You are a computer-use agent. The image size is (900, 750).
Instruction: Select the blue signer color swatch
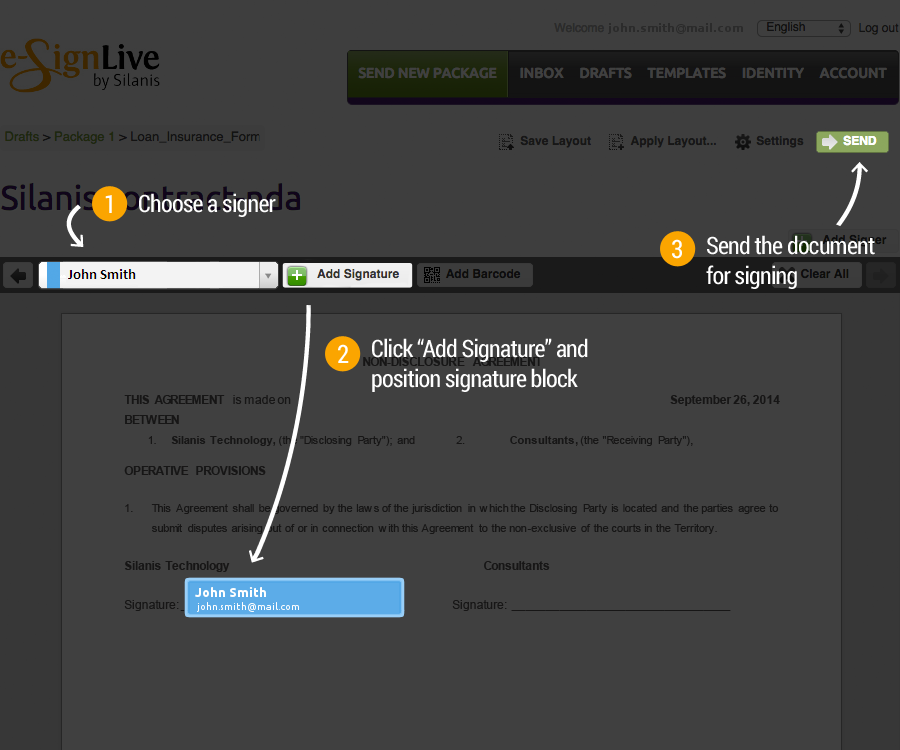point(53,275)
